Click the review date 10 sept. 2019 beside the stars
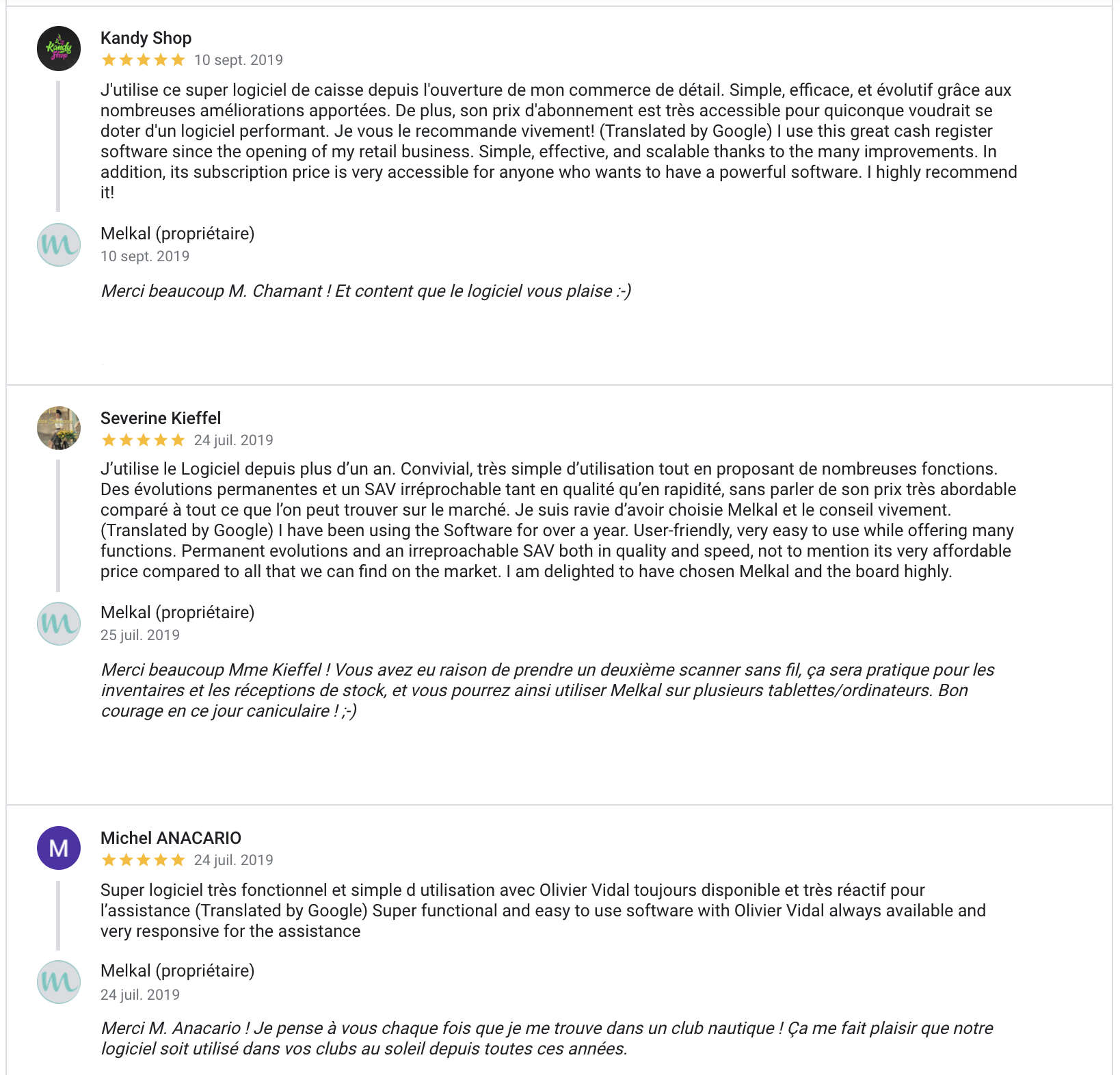 (238, 60)
